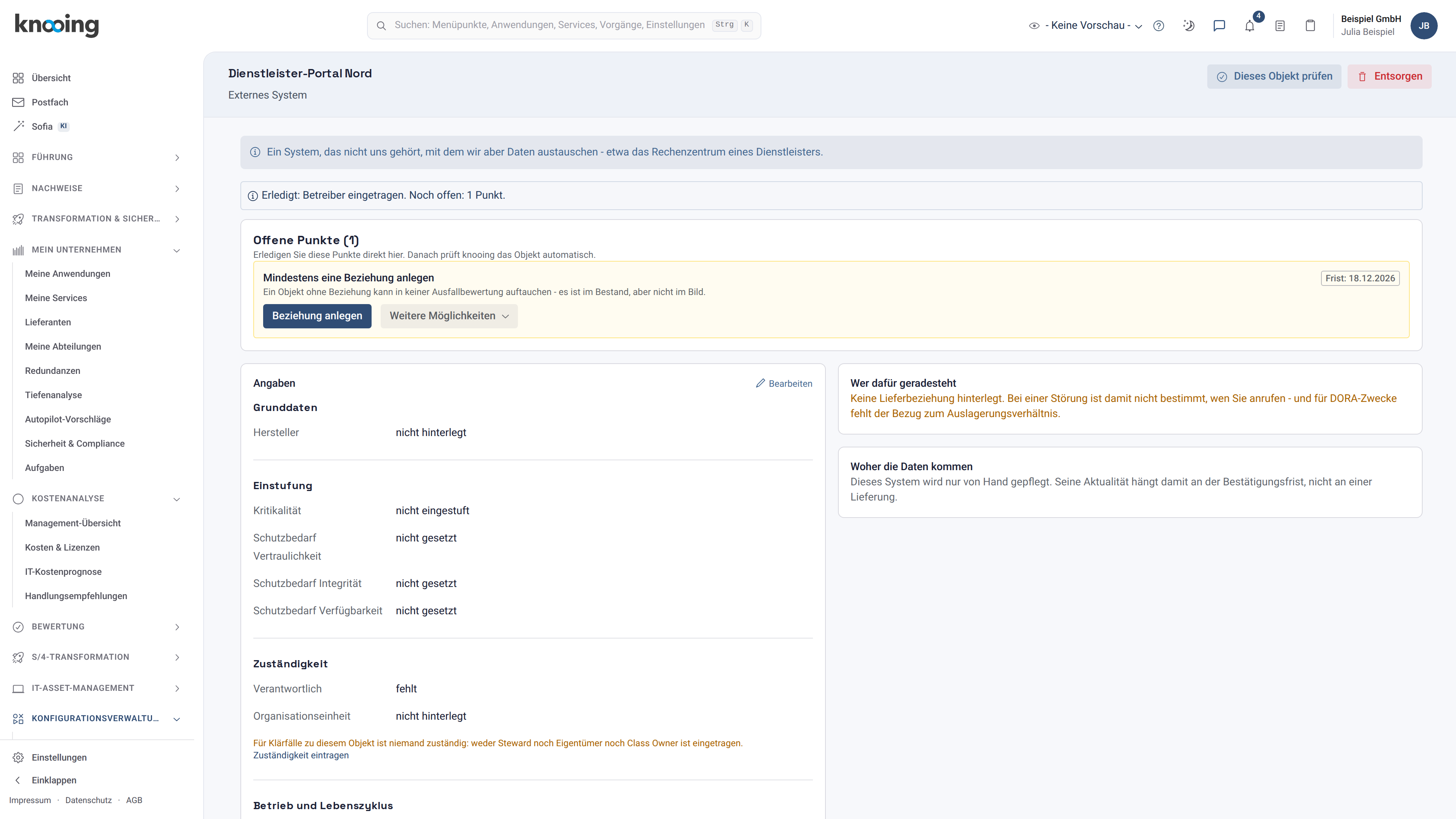Open the notifications bell with badge 4
1456x819 pixels.
(x=1250, y=25)
